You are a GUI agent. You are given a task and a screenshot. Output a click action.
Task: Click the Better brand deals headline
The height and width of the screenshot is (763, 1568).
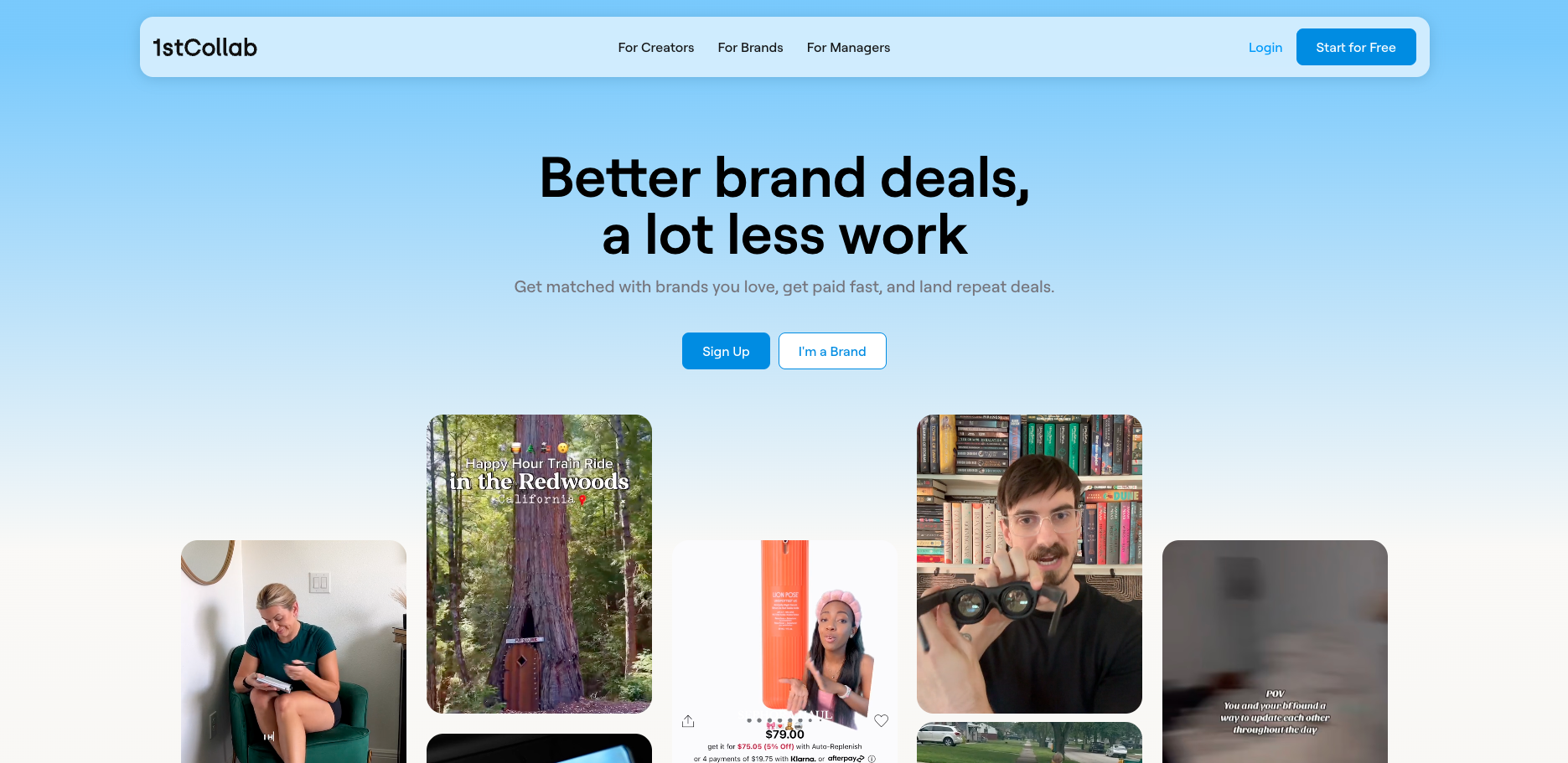pyautogui.click(x=784, y=206)
